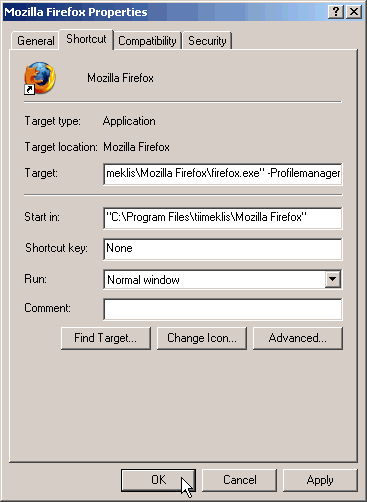Viewport: 367px width, 502px height.
Task: Open Find Target location
Action: (106, 338)
